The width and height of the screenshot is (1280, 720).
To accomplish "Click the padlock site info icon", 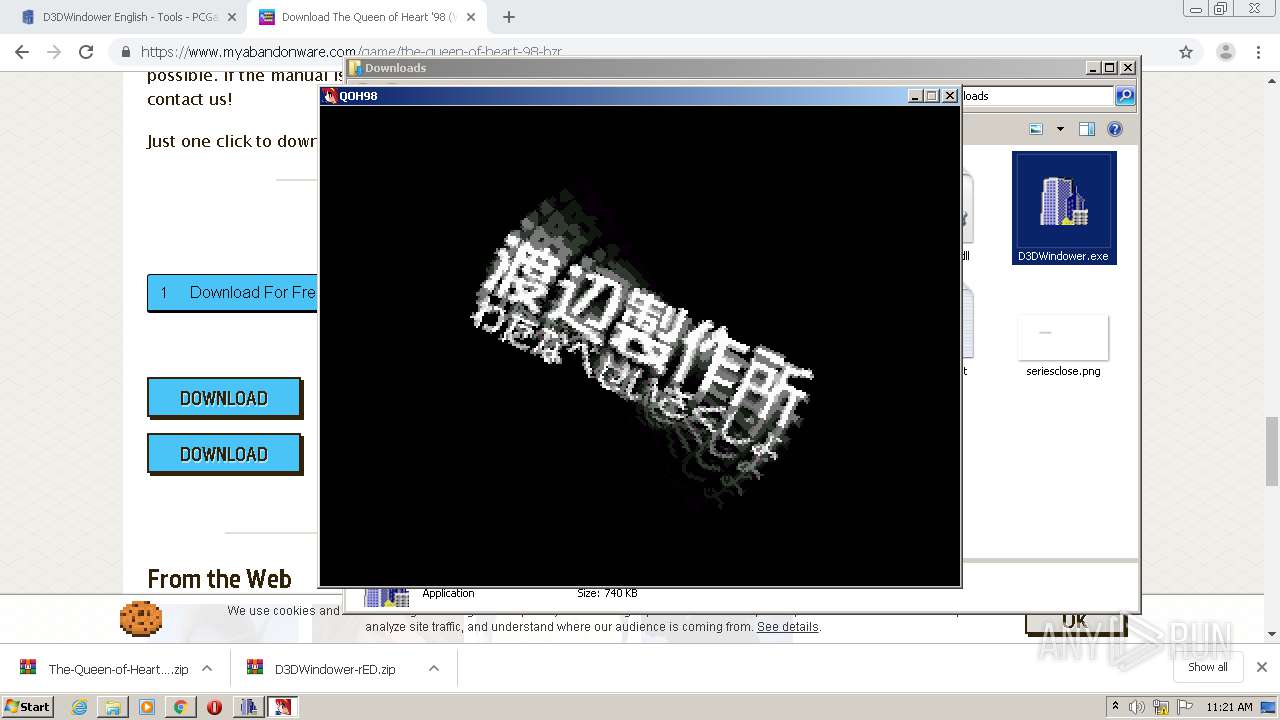I will (x=126, y=52).
